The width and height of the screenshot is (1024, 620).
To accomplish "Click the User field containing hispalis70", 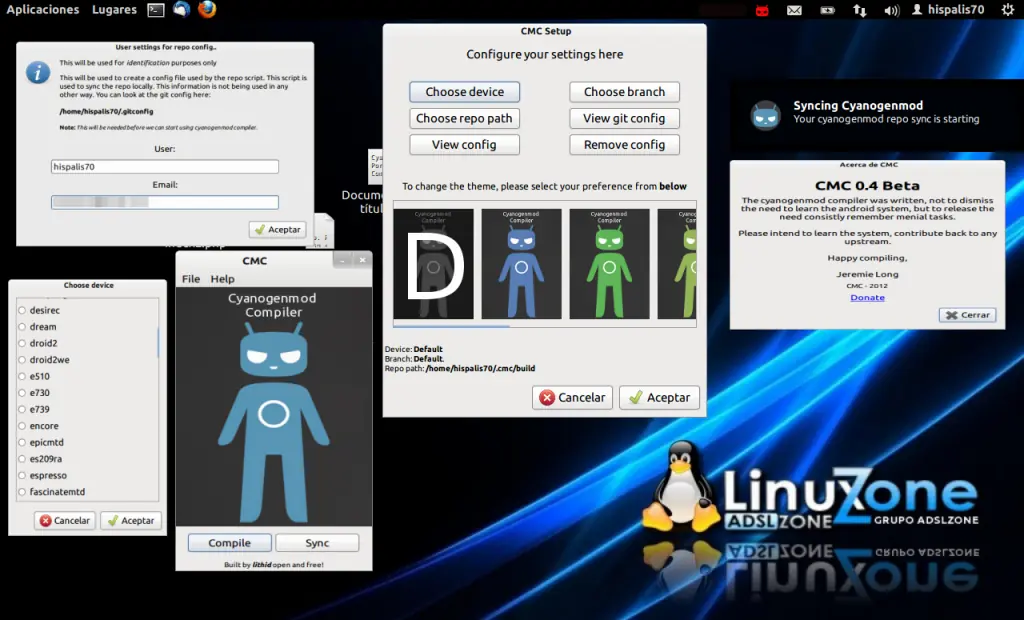I will coord(165,167).
